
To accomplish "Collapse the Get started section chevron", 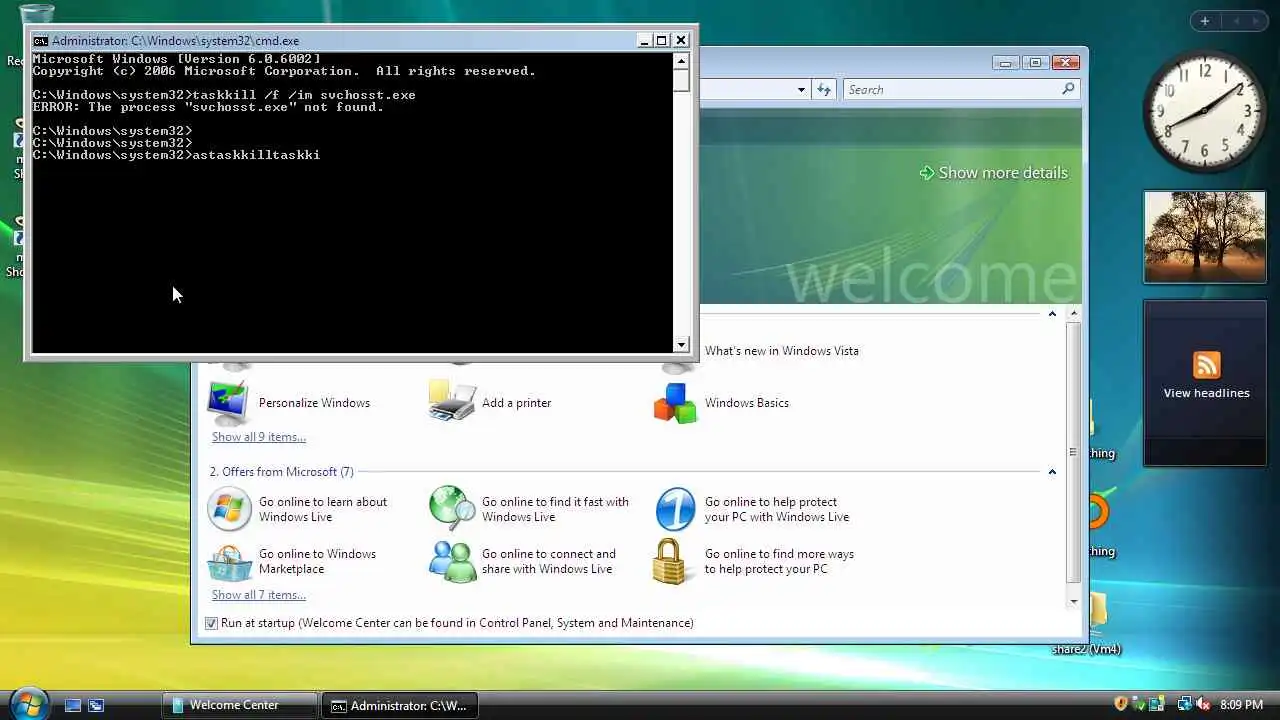I will point(1052,314).
